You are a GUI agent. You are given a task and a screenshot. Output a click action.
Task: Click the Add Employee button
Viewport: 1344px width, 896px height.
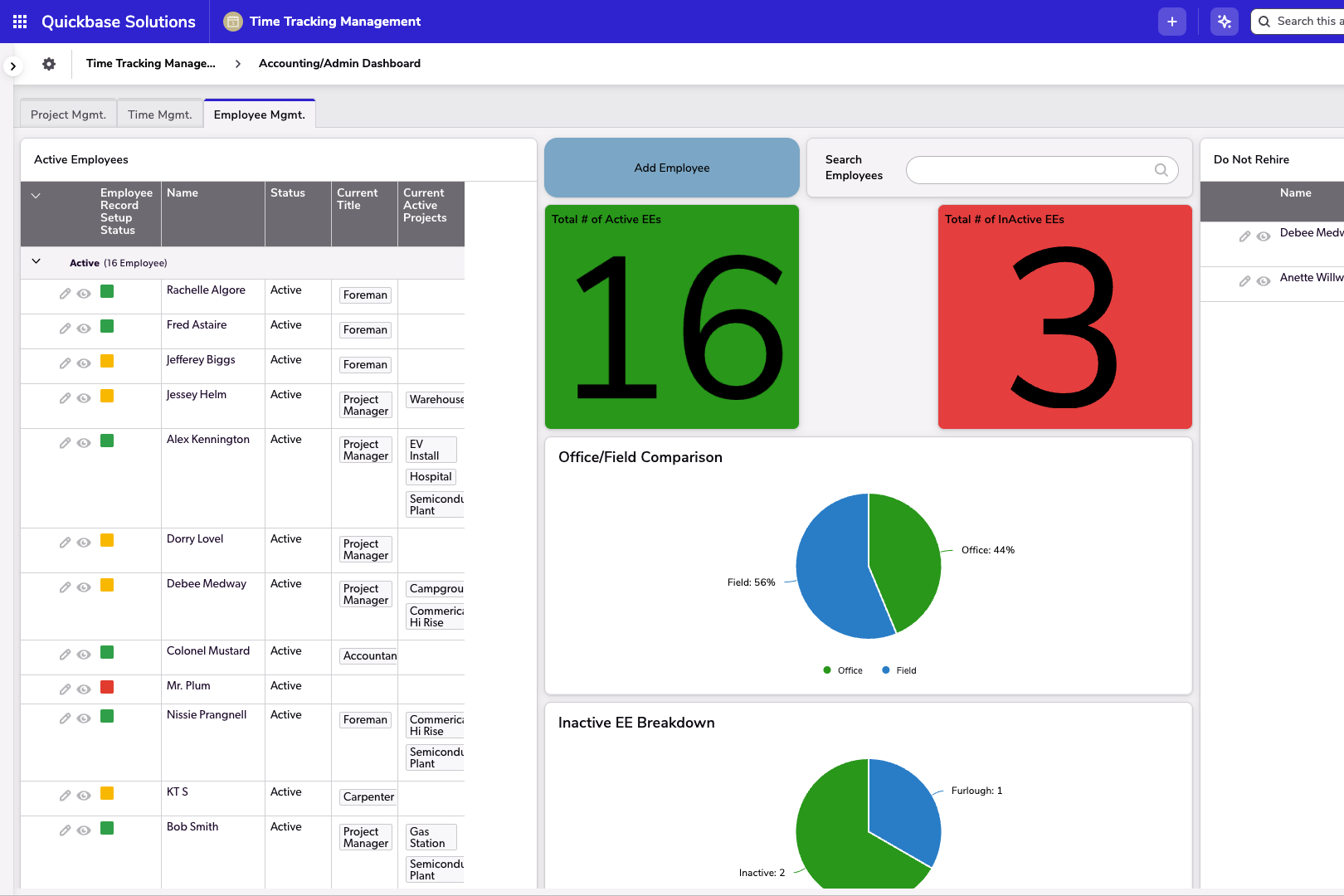coord(672,168)
